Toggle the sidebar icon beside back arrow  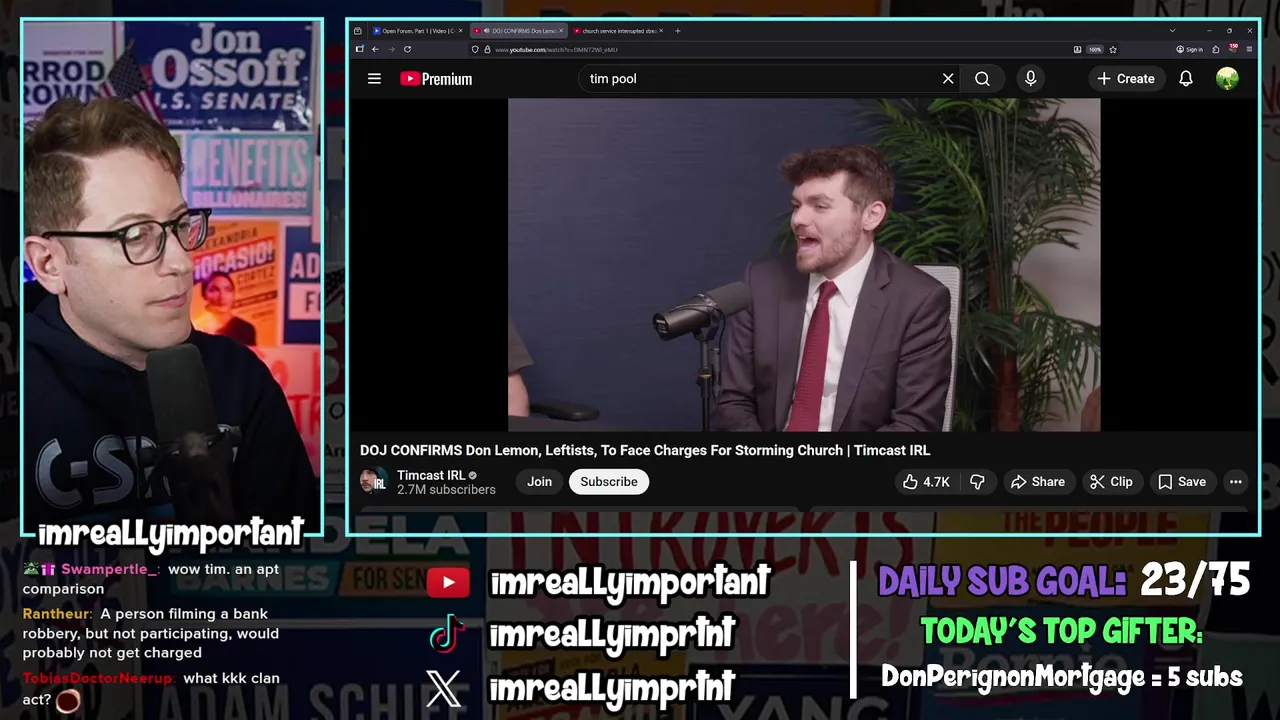point(359,49)
